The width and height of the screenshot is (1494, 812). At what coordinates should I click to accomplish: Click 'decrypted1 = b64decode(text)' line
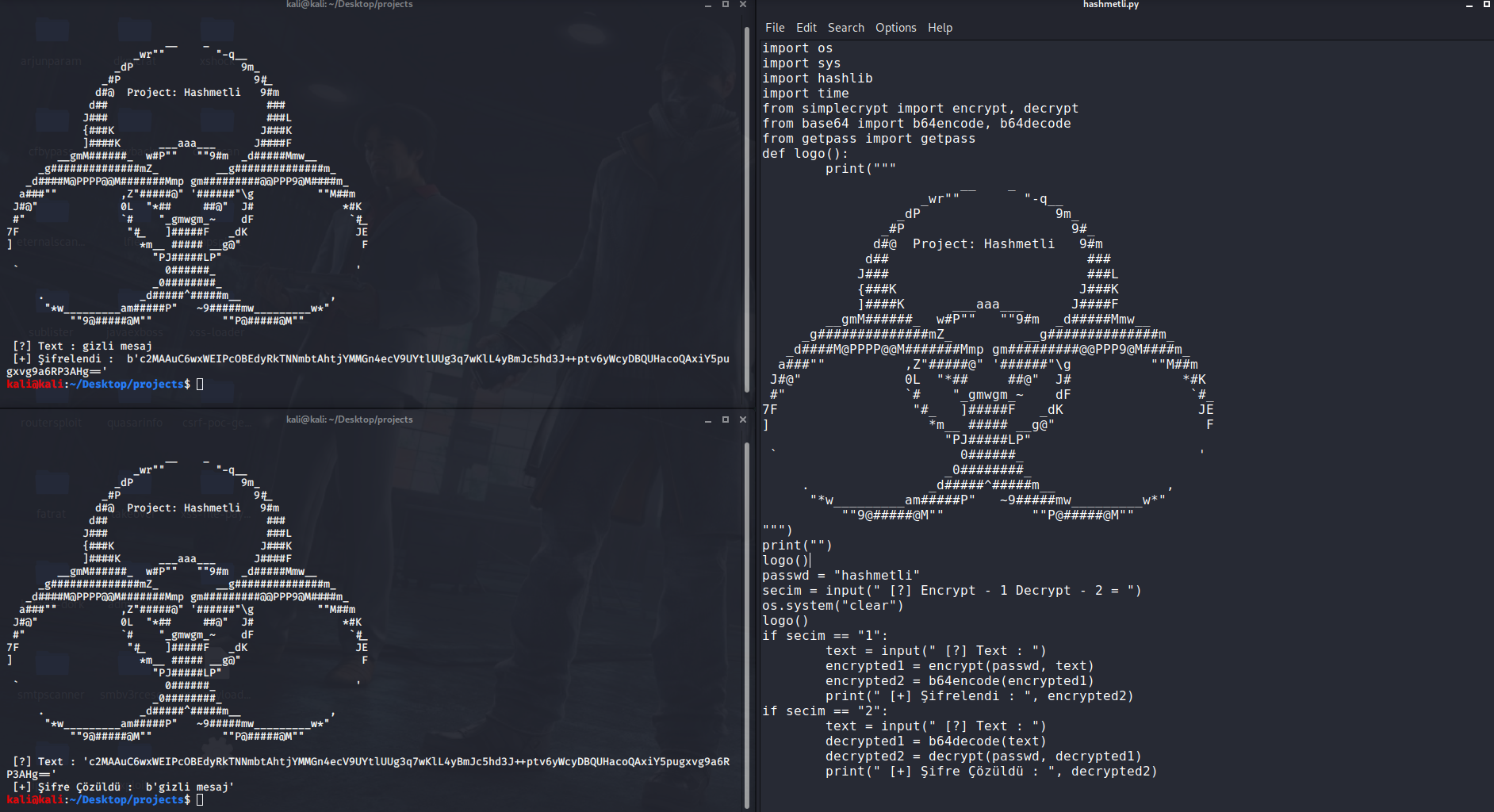coord(936,741)
